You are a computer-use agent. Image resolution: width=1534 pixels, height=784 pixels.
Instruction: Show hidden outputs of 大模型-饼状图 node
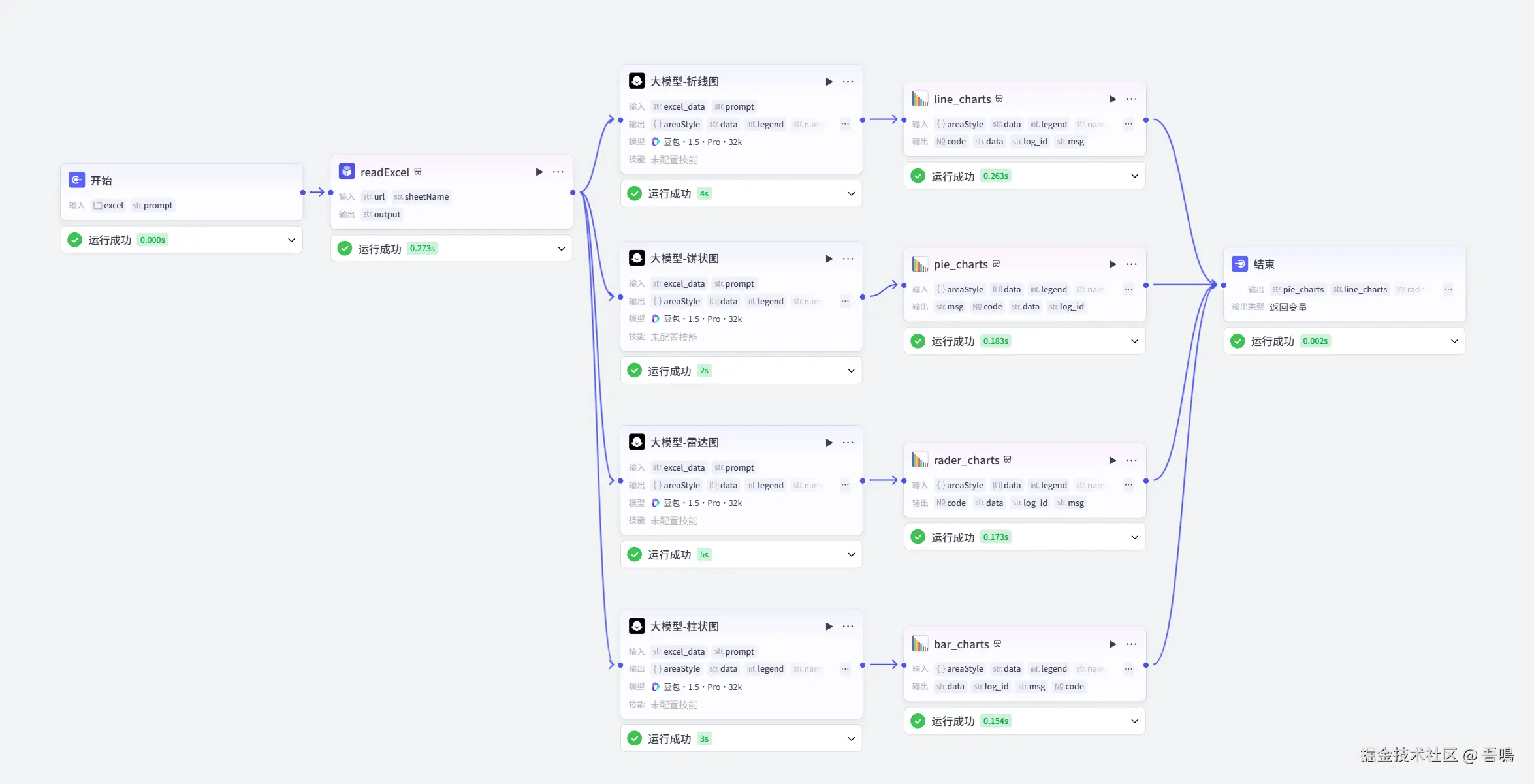click(845, 302)
